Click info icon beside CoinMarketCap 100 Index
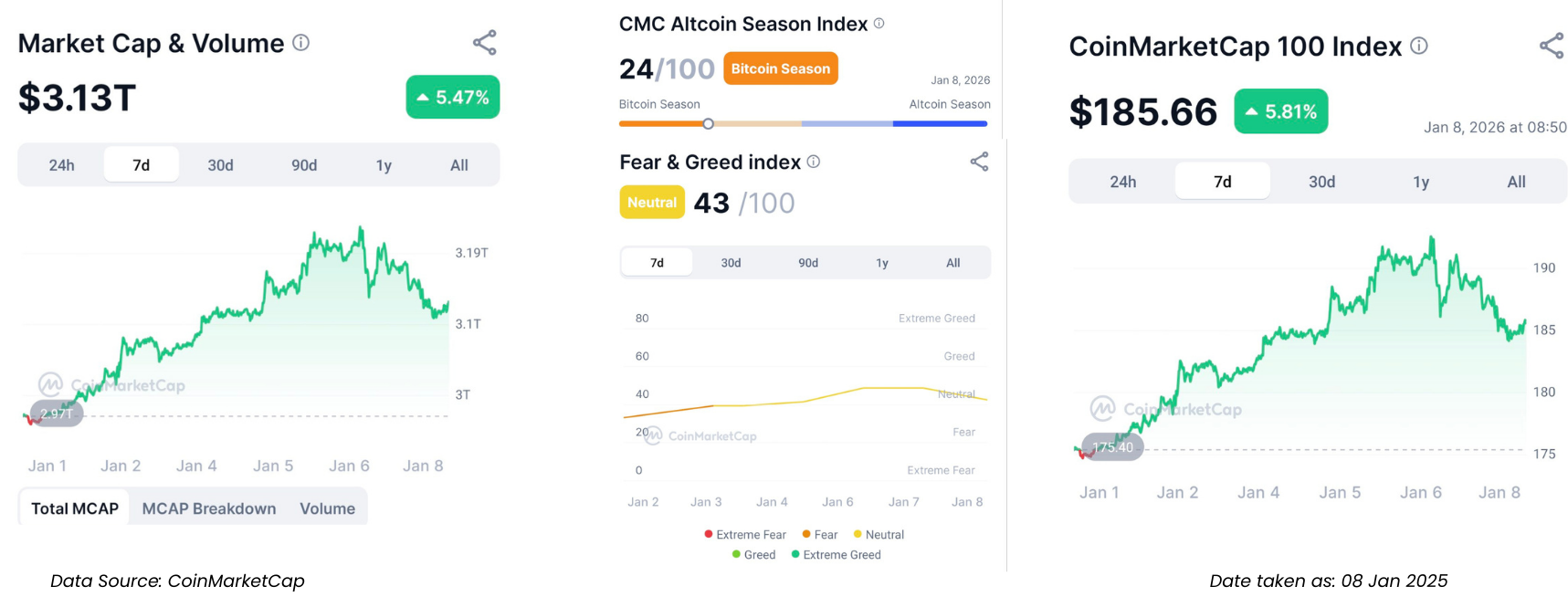The width and height of the screenshot is (1568, 597). point(1418,46)
